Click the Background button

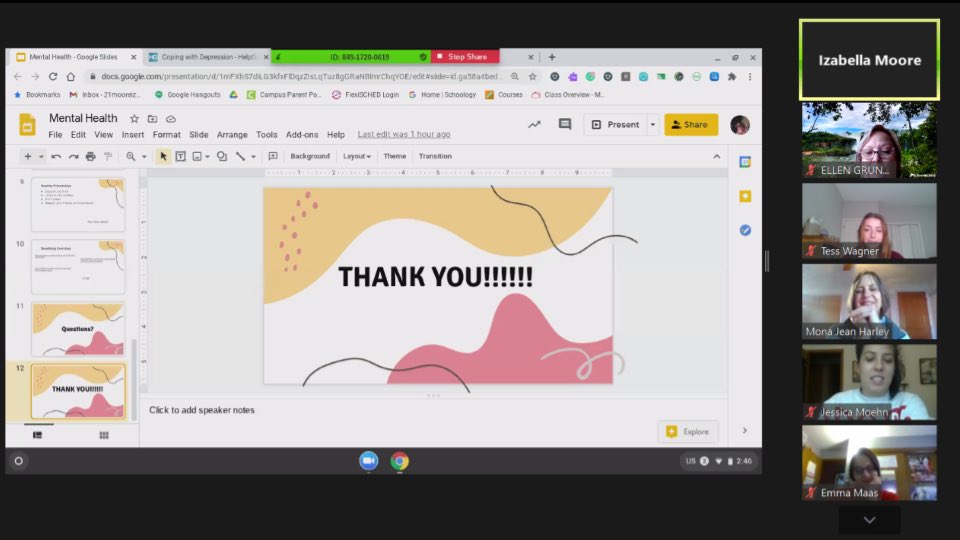click(x=310, y=156)
